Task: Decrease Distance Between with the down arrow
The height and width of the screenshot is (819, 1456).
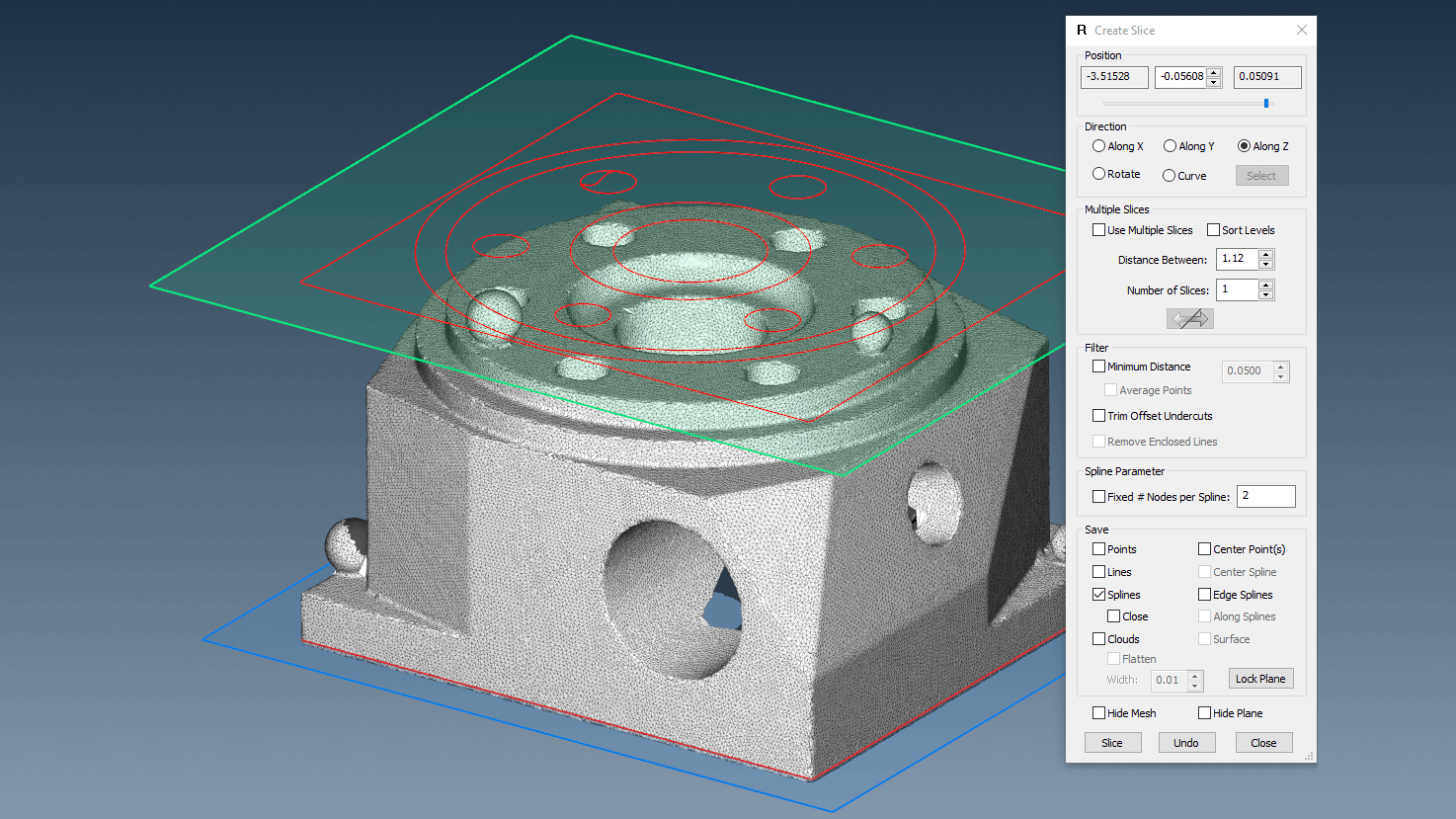Action: (x=1265, y=265)
